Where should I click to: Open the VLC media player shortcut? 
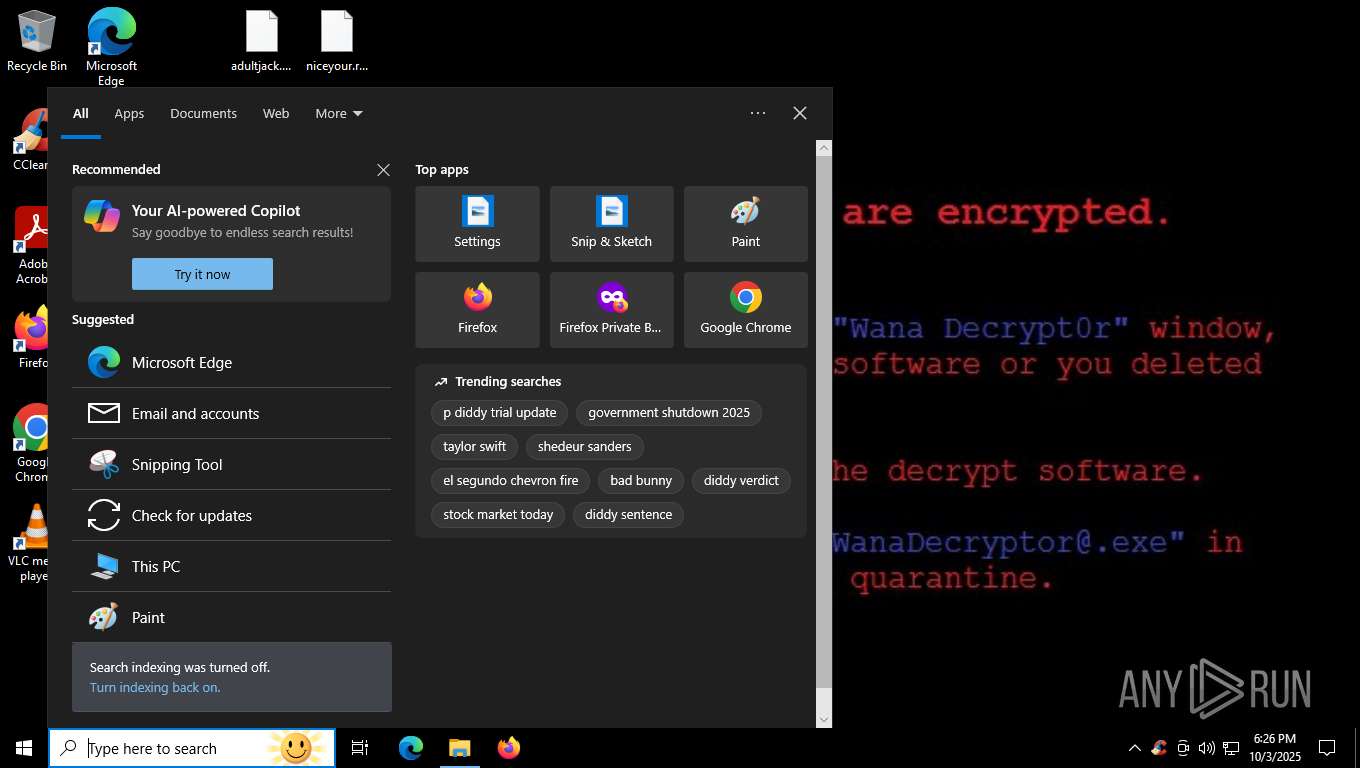click(33, 542)
